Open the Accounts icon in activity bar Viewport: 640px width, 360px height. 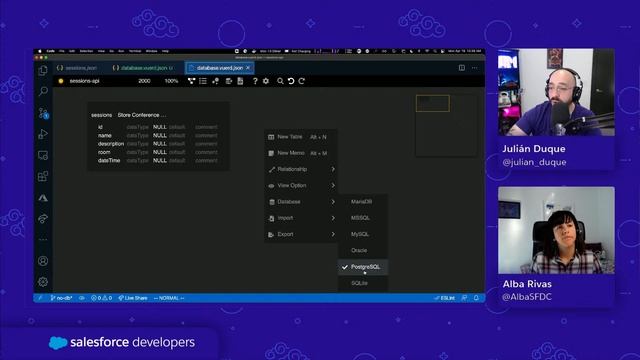43,261
